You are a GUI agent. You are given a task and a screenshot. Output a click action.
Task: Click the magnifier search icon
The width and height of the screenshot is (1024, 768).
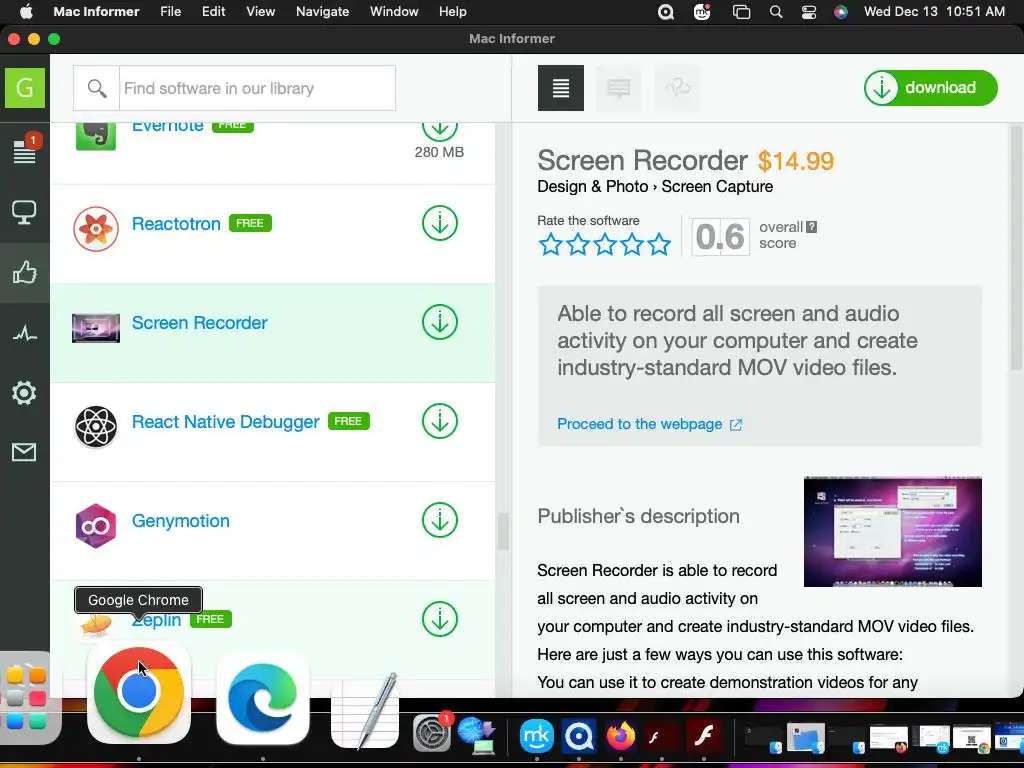point(97,88)
